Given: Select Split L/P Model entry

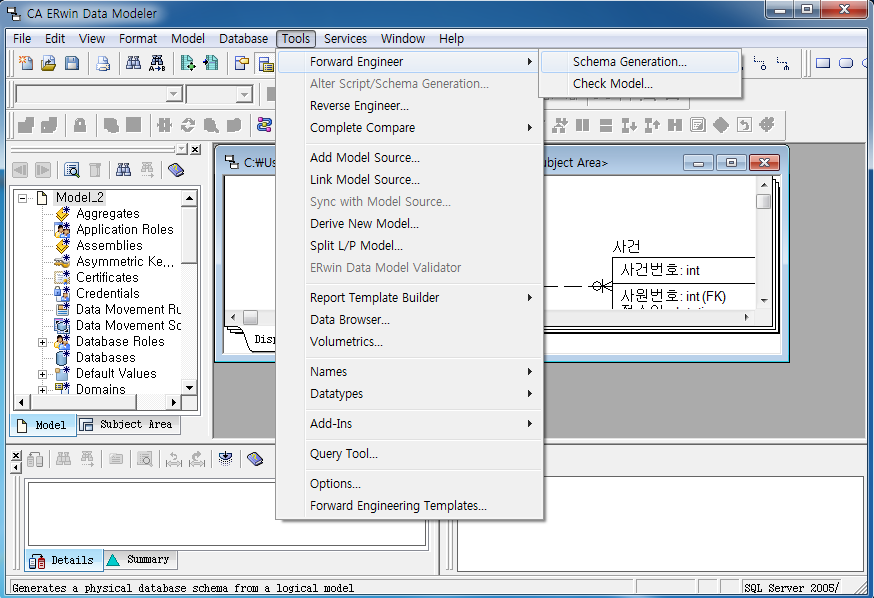Looking at the screenshot, I should (x=410, y=246).
